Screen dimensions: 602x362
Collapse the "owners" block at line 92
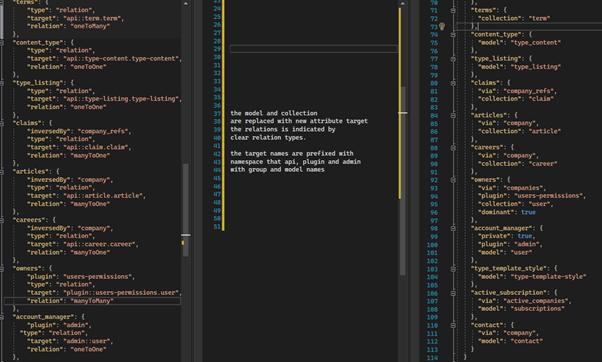tap(453, 180)
